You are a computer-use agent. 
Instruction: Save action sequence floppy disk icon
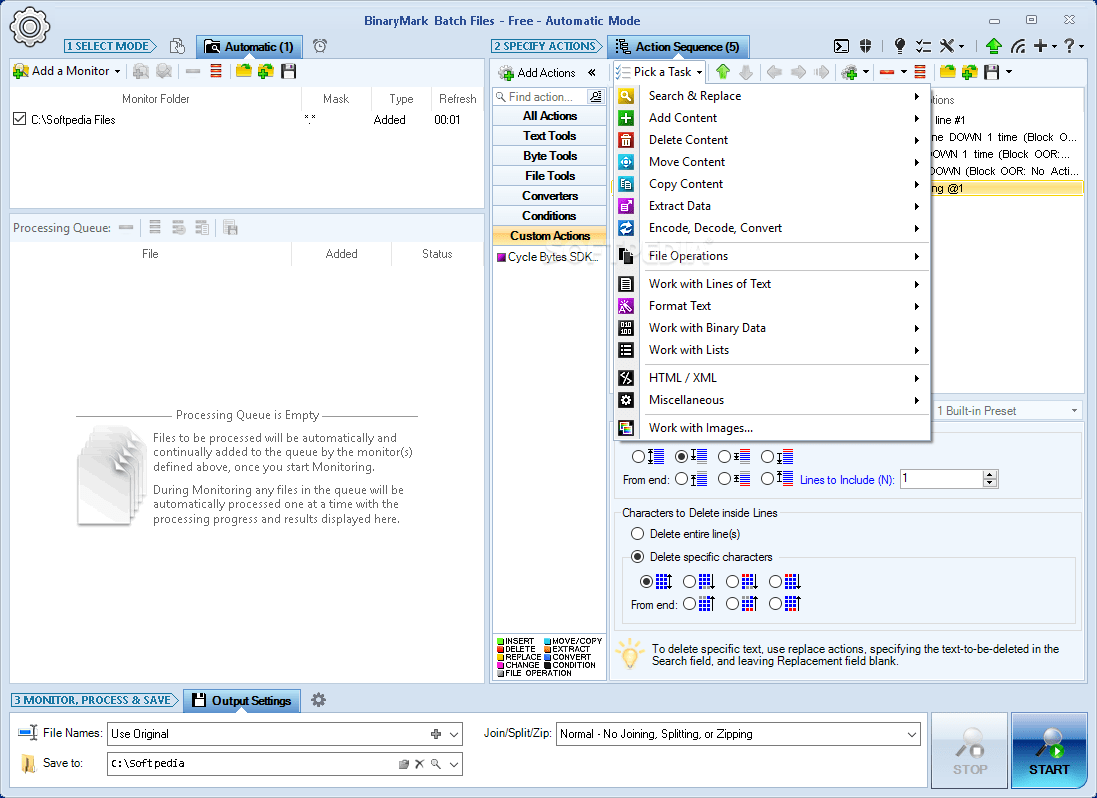[x=991, y=71]
